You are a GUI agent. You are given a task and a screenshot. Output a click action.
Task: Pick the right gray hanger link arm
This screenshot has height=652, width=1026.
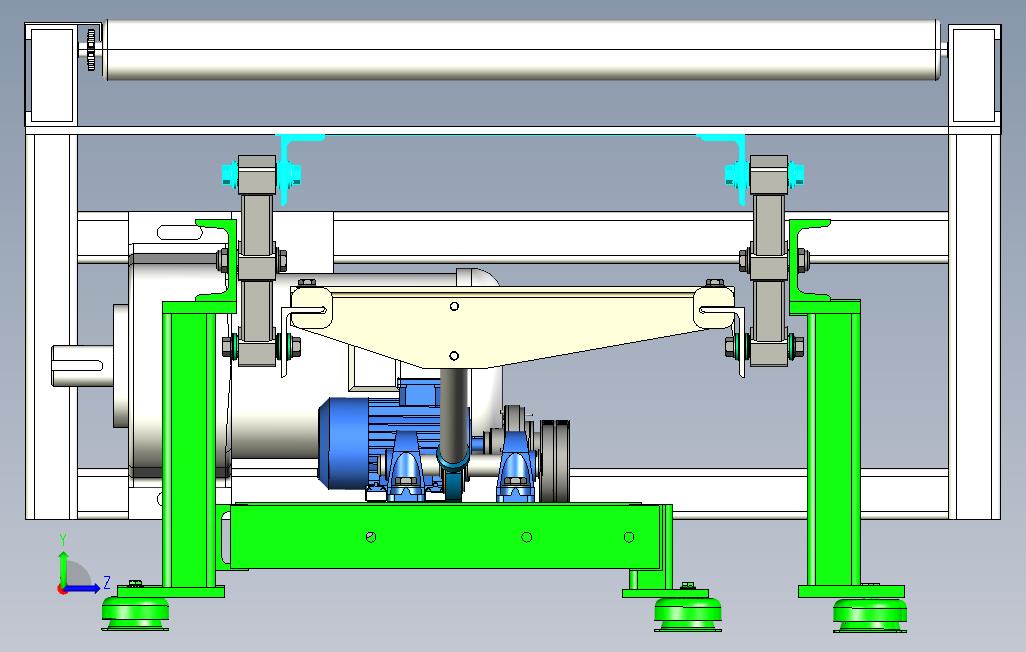pos(768,261)
